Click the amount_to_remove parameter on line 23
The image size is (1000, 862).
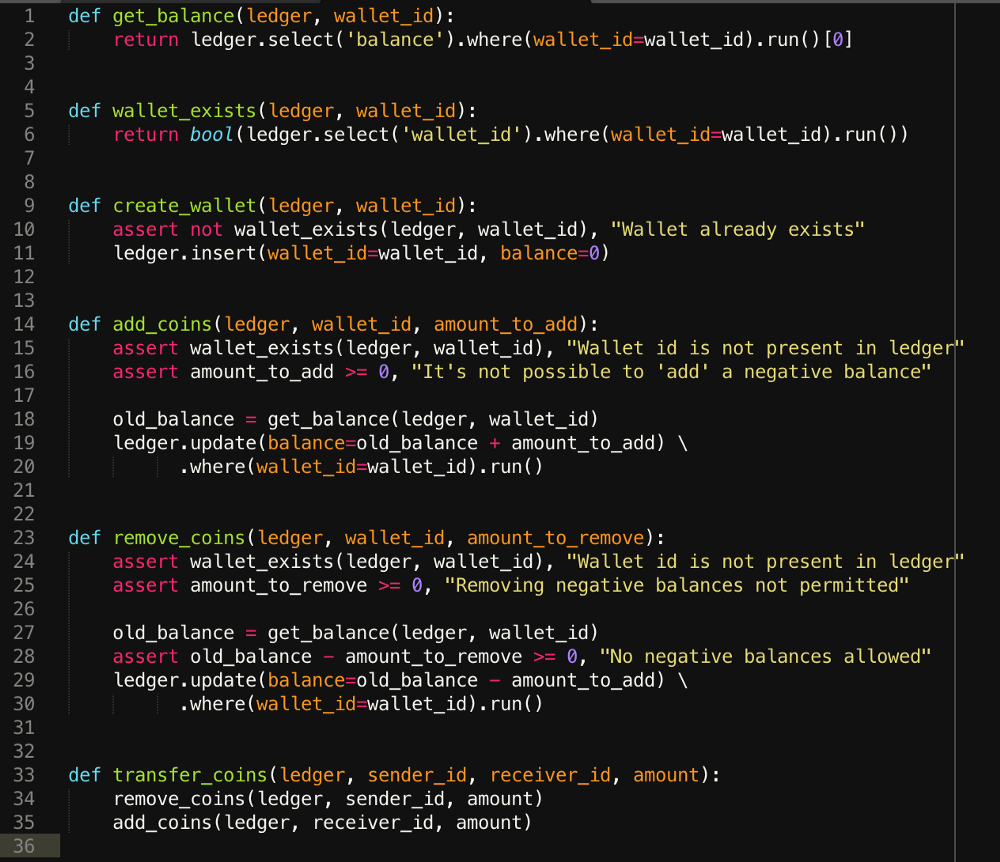pos(555,538)
